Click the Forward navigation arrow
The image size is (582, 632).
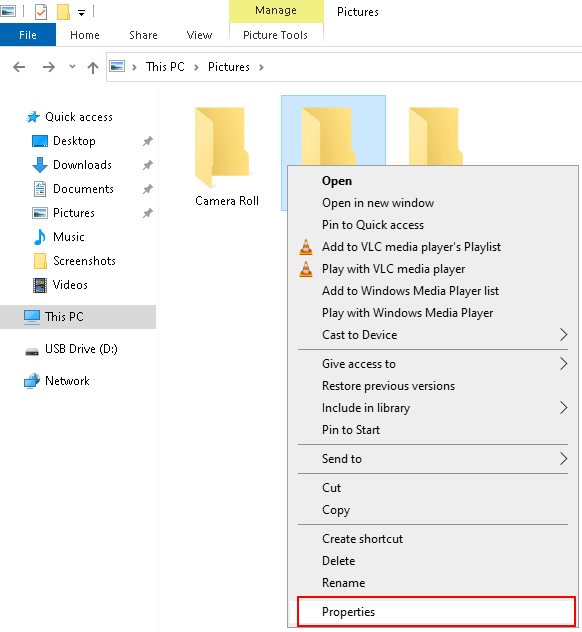(x=49, y=67)
